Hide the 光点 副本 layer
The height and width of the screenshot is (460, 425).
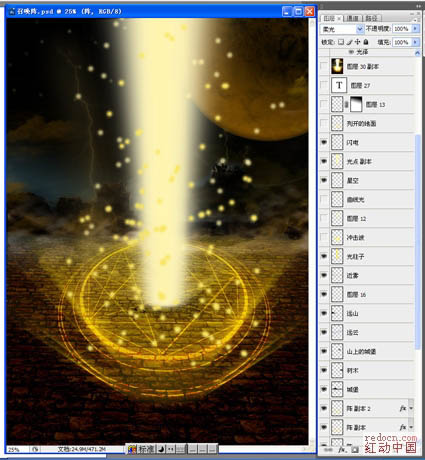pyautogui.click(x=324, y=161)
